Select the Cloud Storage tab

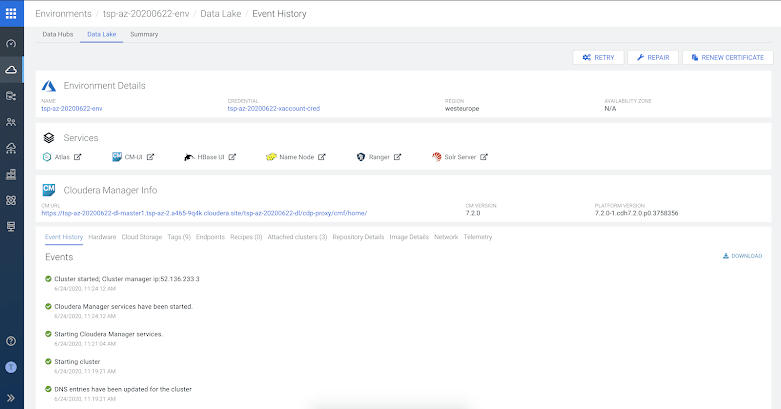click(x=141, y=237)
